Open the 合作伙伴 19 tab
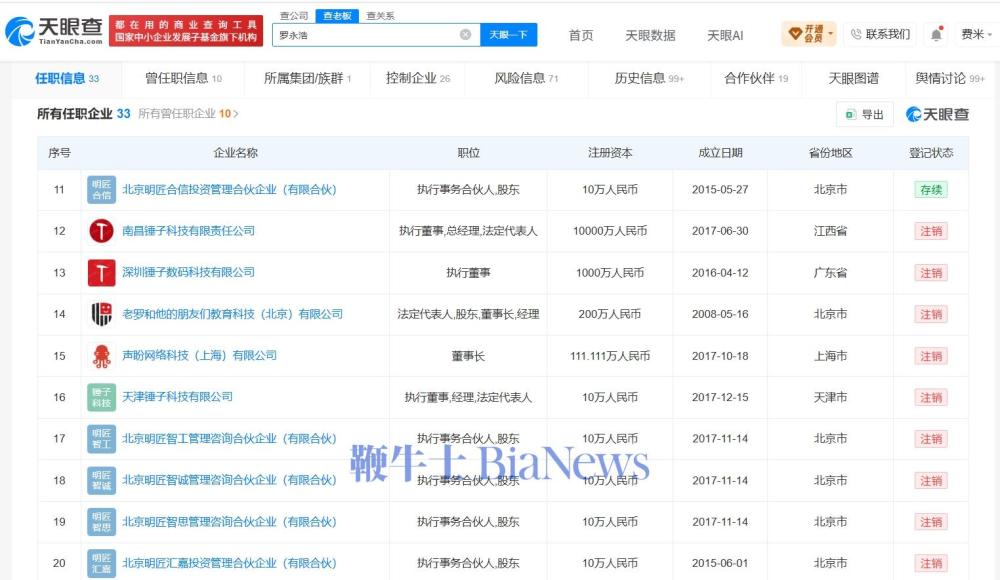 tap(756, 78)
